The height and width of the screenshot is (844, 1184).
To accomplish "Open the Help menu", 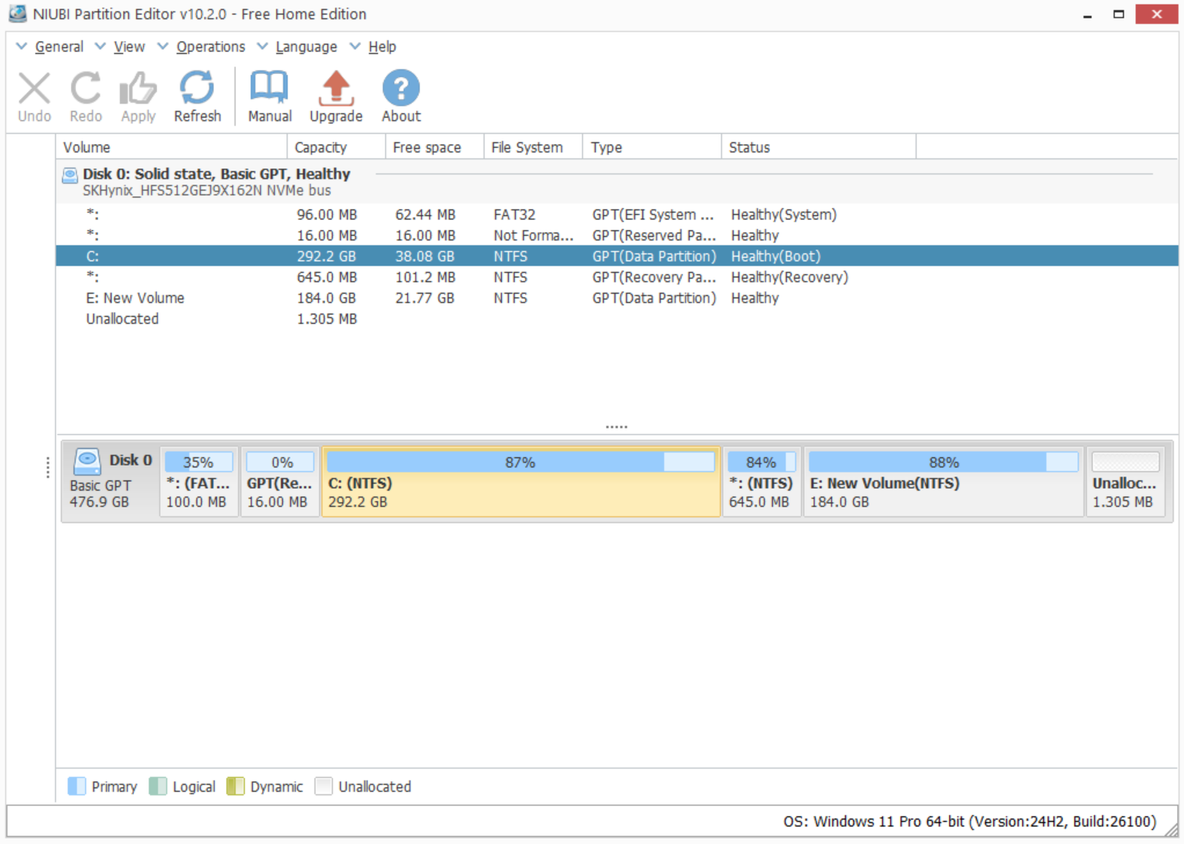I will point(382,47).
